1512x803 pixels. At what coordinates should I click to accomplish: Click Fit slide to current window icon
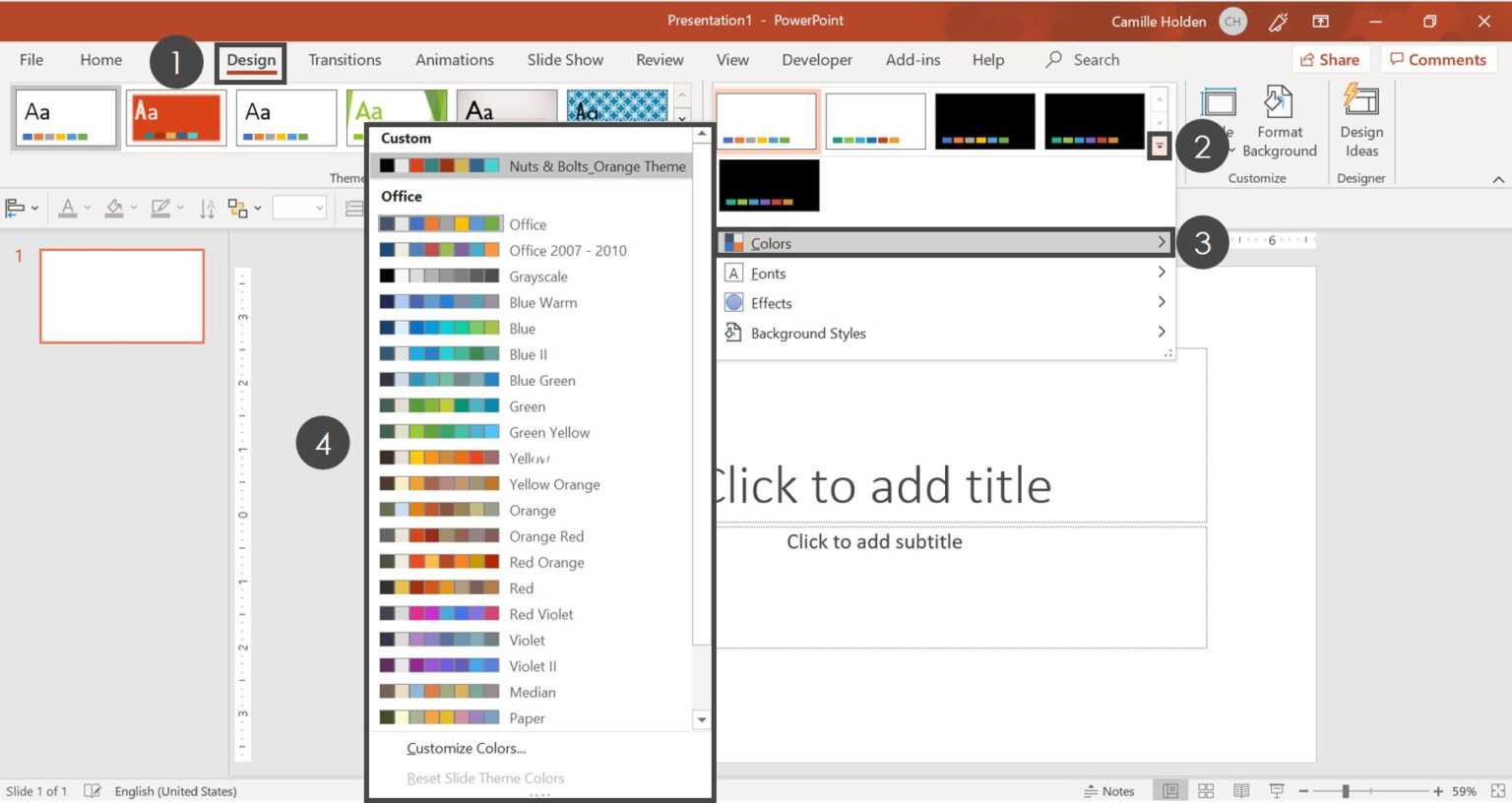pyautogui.click(x=1495, y=790)
